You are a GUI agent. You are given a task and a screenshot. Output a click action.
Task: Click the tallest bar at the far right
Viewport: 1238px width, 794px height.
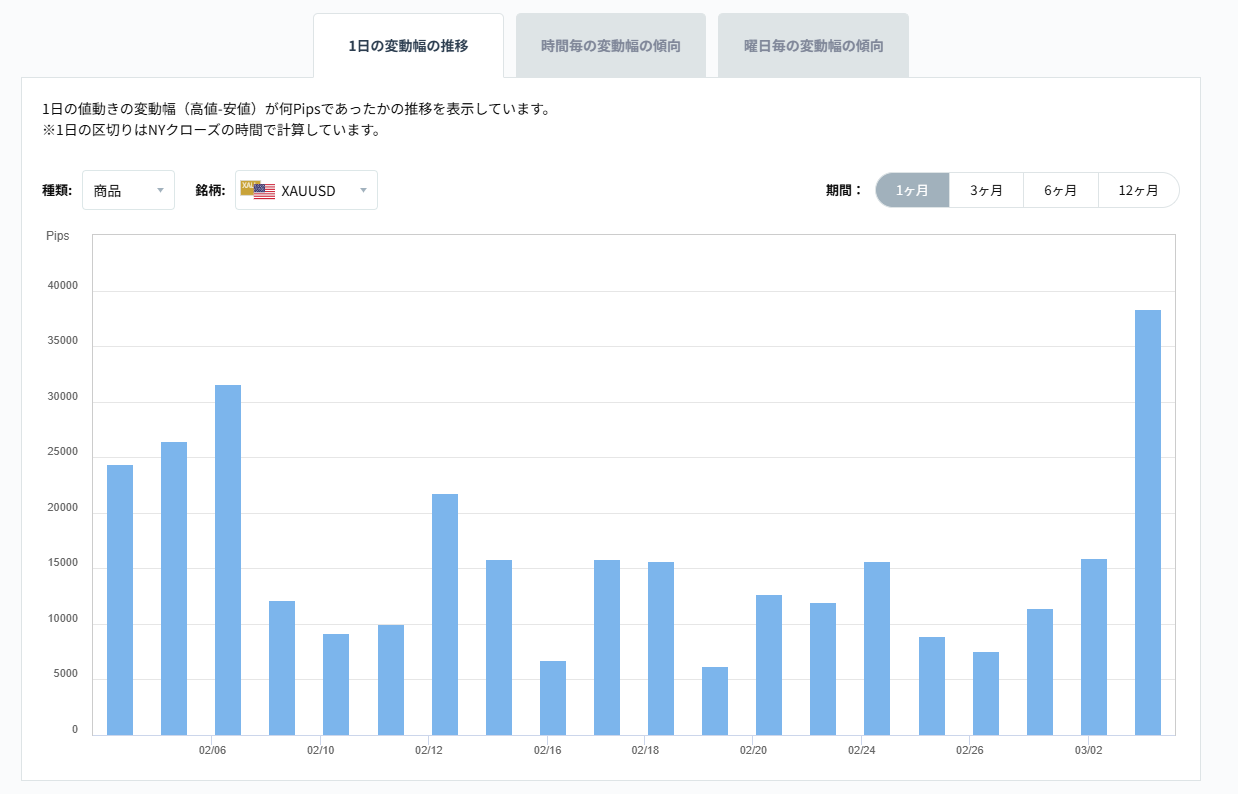1146,520
